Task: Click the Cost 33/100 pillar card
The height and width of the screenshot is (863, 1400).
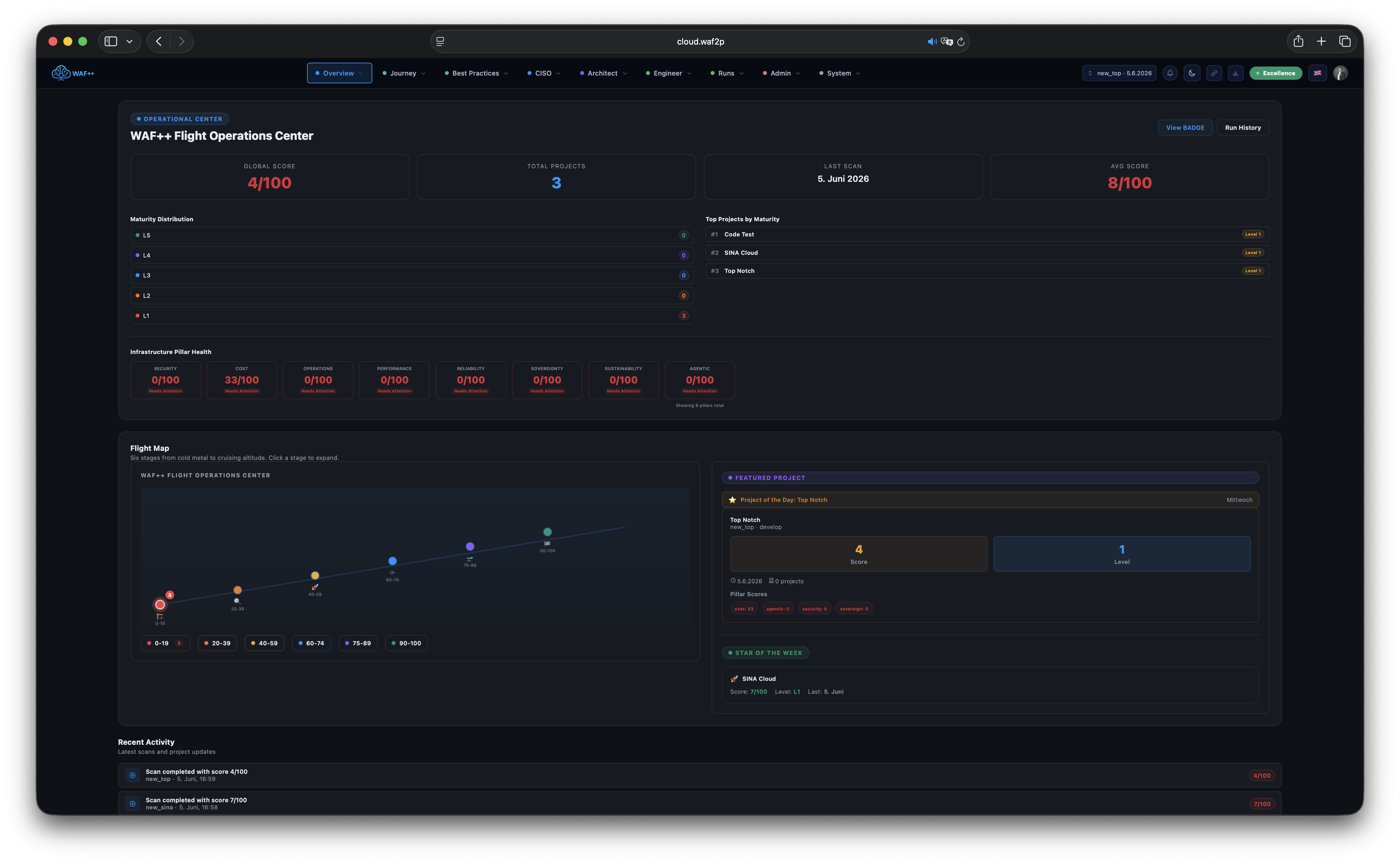Action: 242,380
